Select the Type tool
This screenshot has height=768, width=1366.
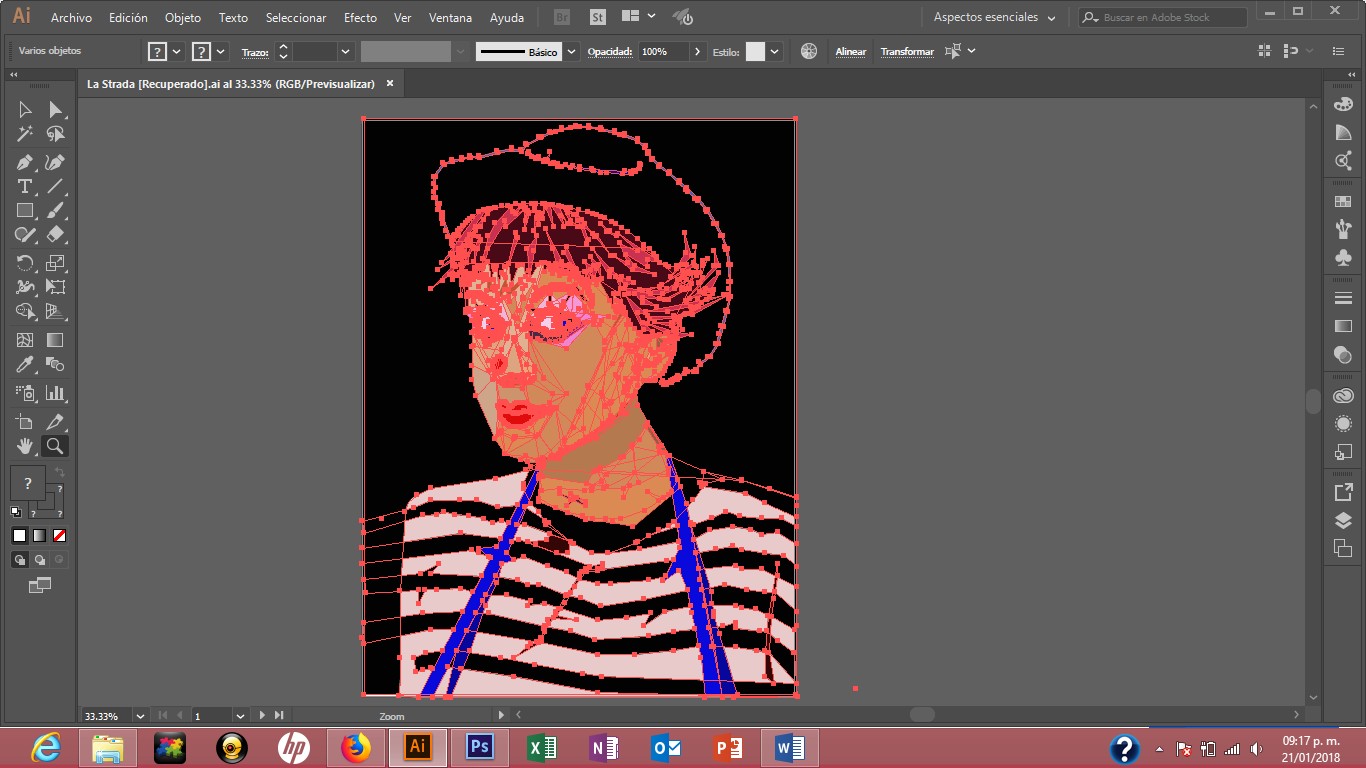click(25, 187)
